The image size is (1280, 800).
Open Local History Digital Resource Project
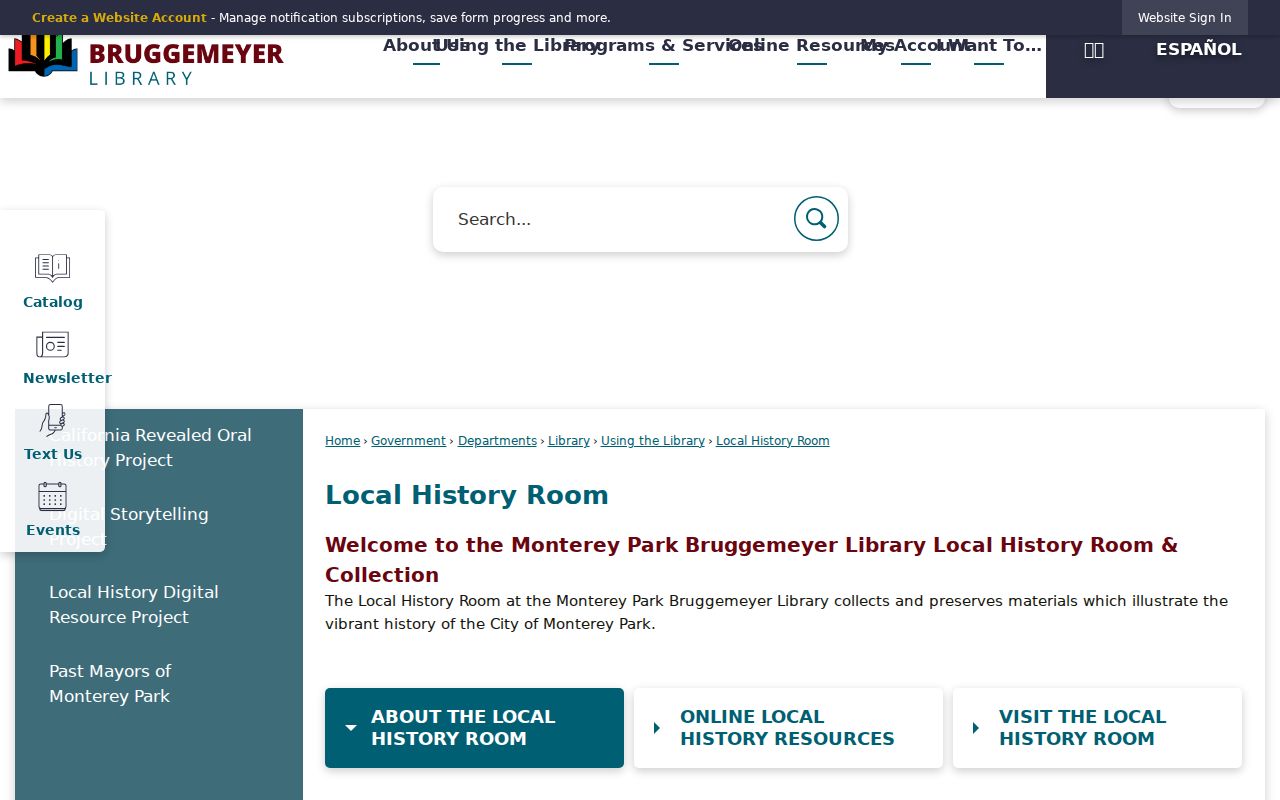tap(134, 605)
